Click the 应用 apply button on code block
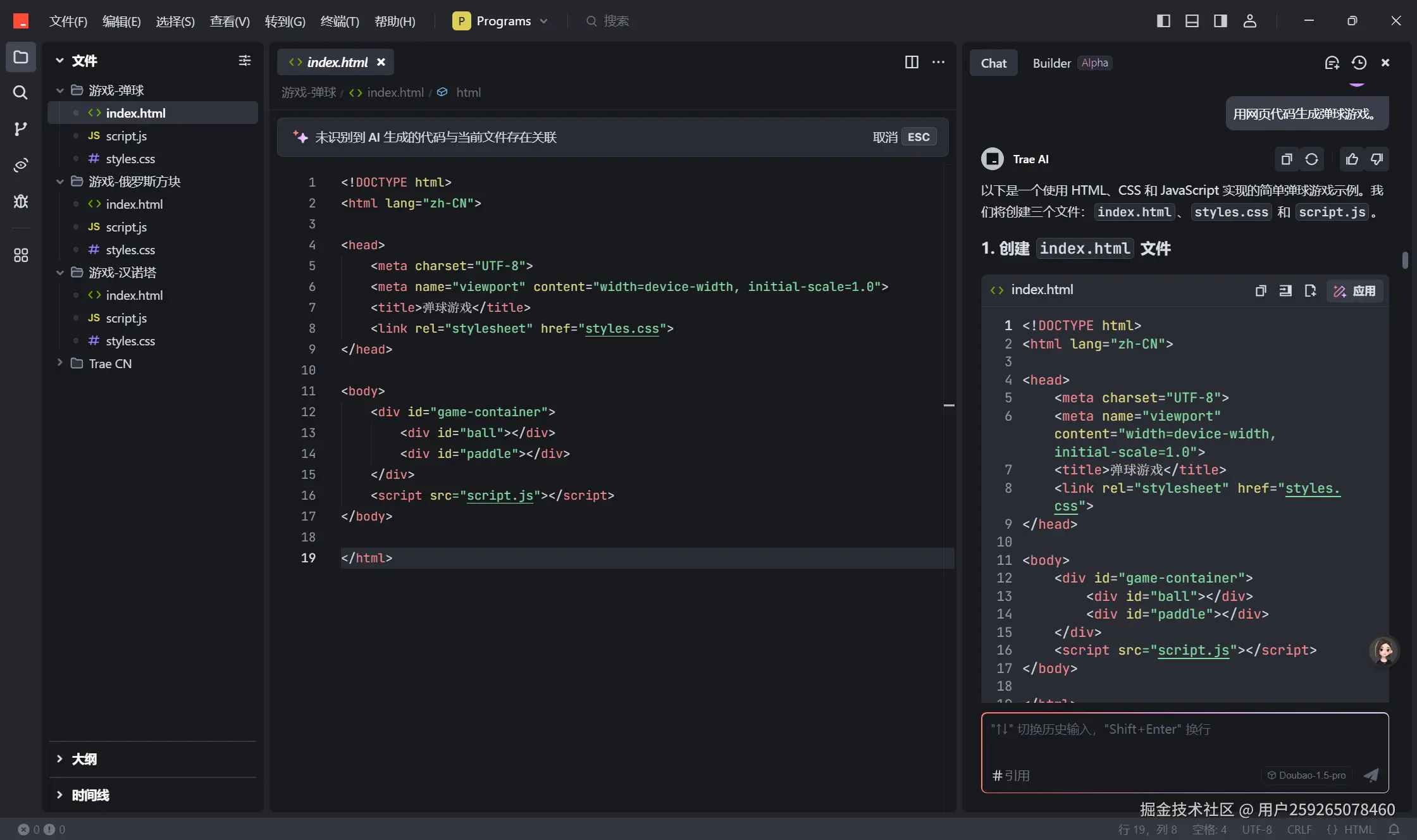 coord(1354,291)
